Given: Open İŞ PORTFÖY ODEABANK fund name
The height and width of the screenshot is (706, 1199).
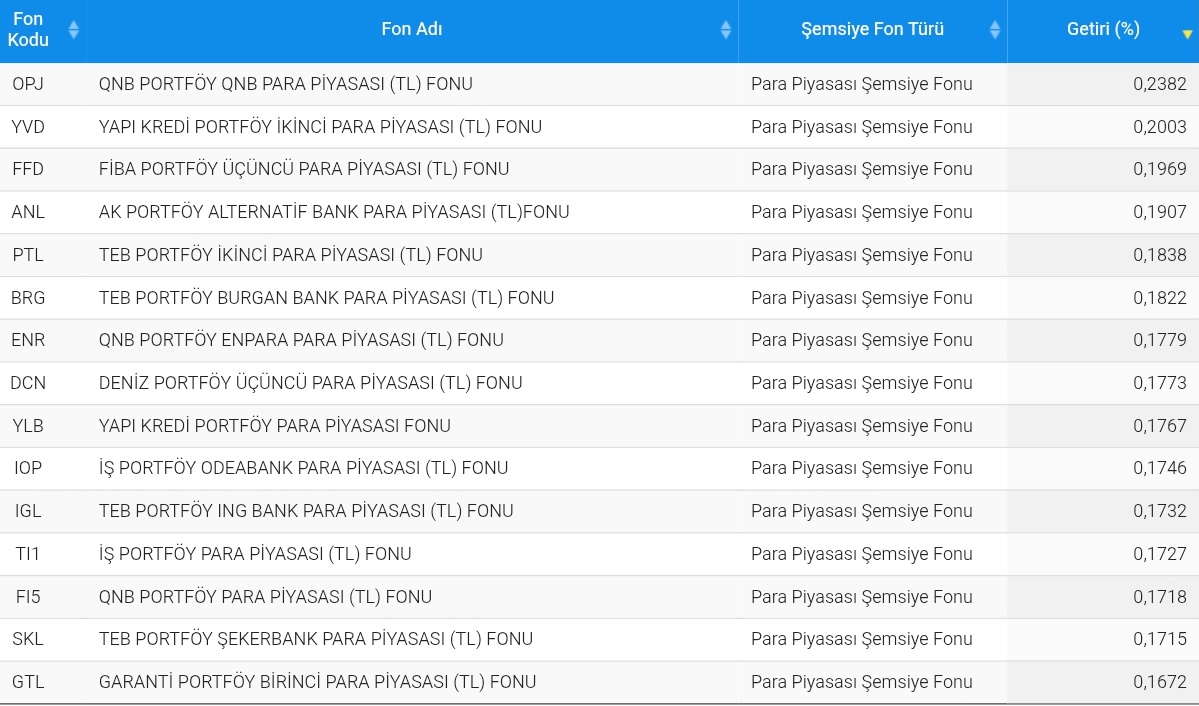Looking at the screenshot, I should point(304,468).
